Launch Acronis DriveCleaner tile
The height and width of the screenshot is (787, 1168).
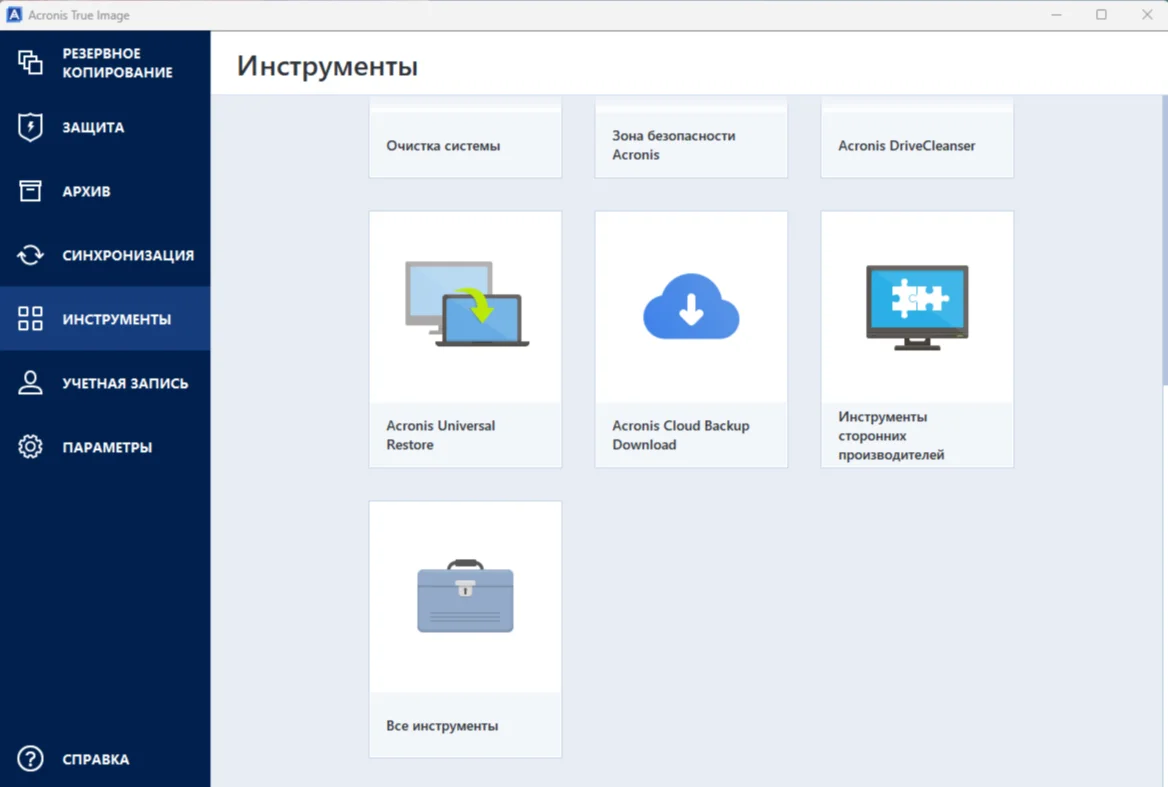(x=917, y=146)
